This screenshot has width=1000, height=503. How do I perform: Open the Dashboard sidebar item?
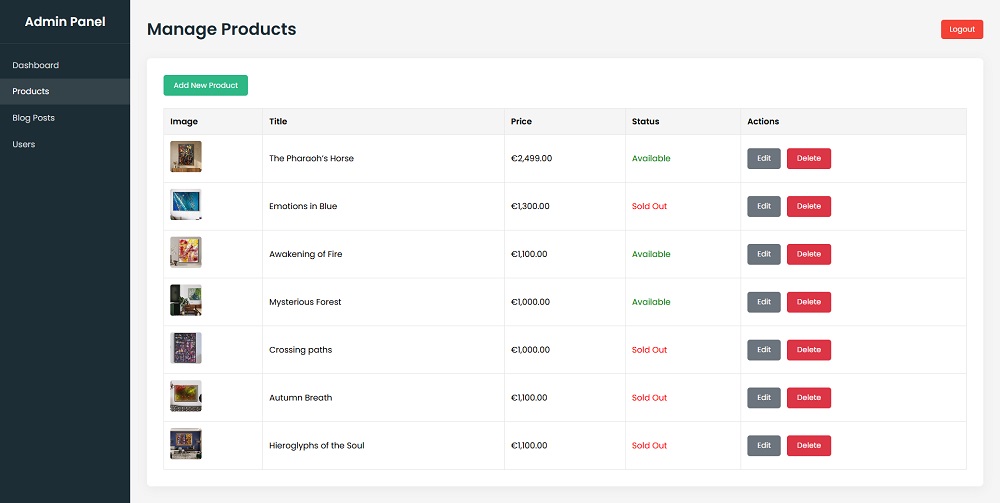pyautogui.click(x=36, y=65)
